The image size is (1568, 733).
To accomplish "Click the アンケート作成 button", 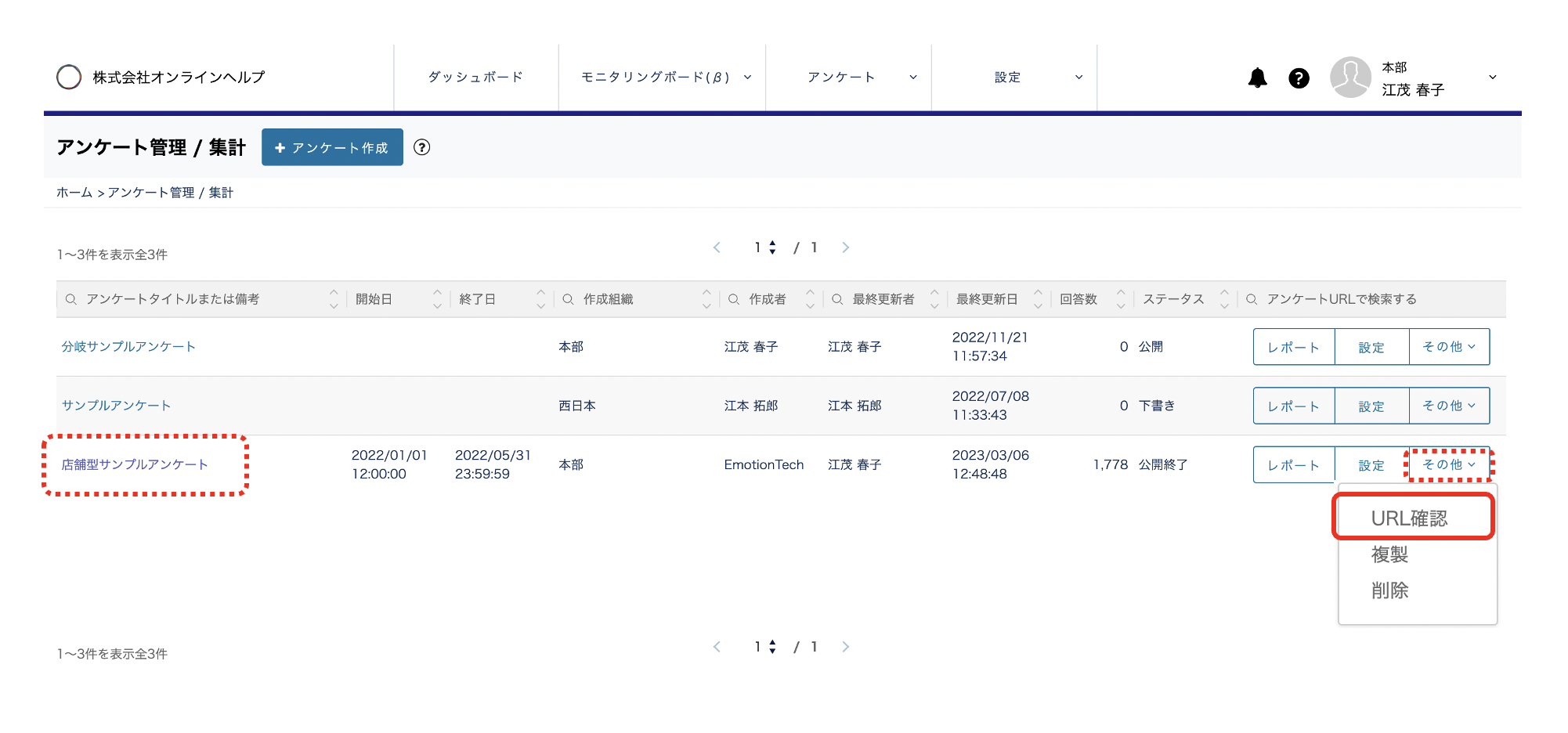I will click(332, 147).
